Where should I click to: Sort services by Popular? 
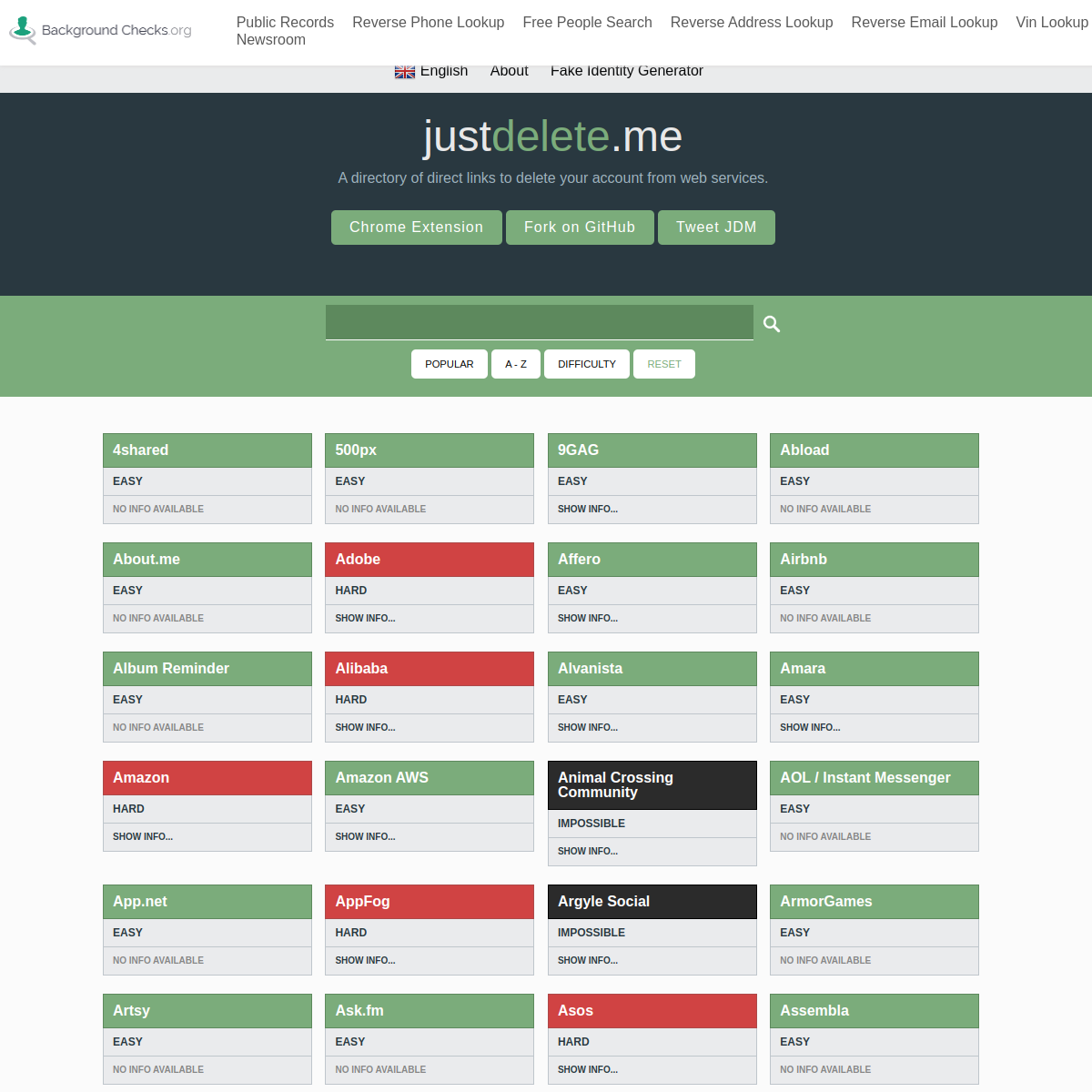point(449,364)
